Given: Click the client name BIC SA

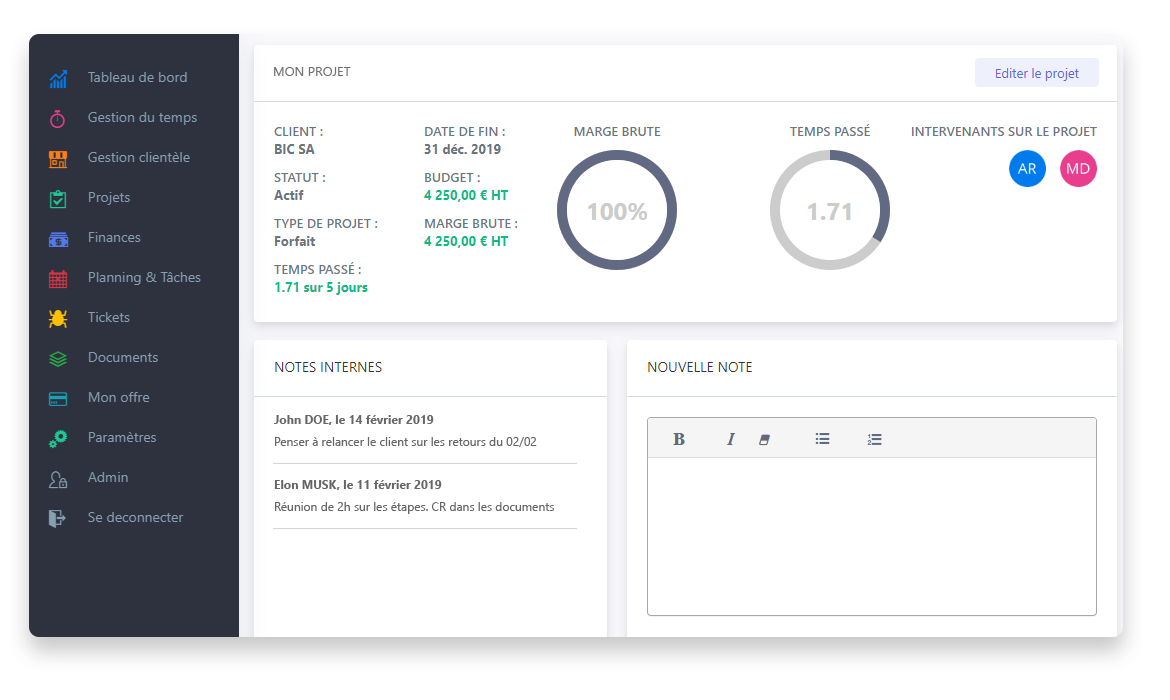Looking at the screenshot, I should coord(294,149).
